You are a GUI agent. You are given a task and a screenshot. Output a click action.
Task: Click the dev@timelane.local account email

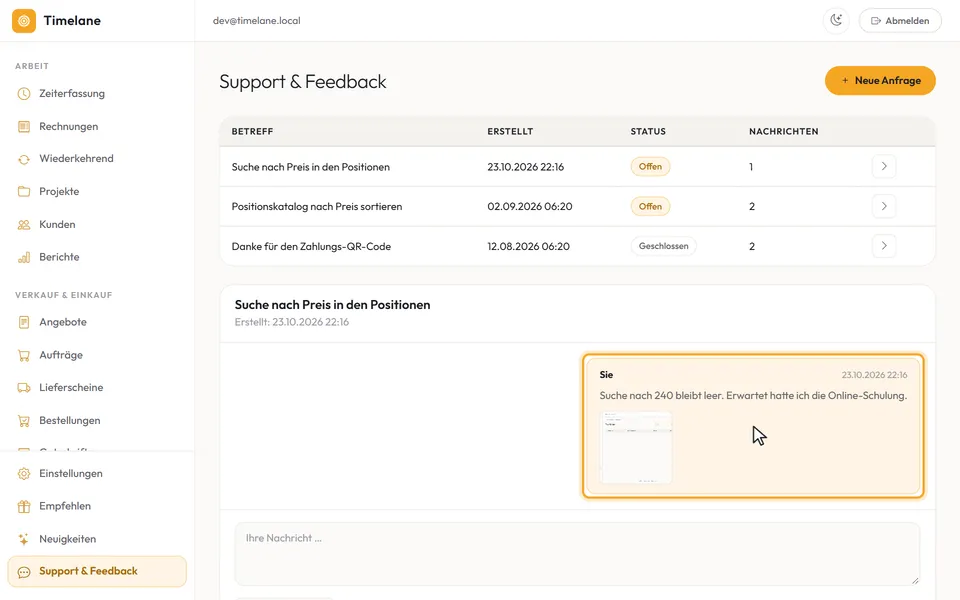(x=257, y=21)
